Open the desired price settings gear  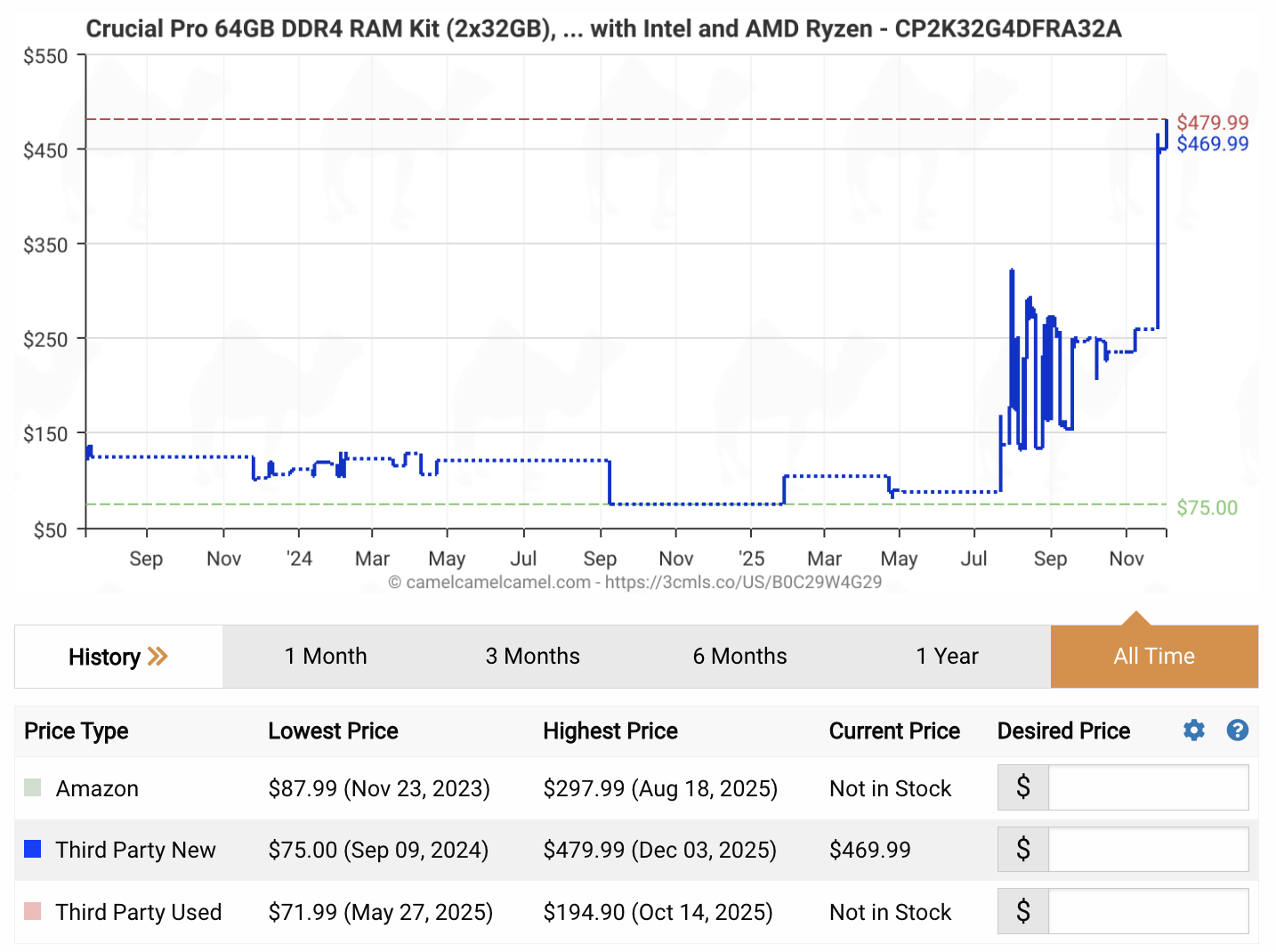(x=1194, y=730)
